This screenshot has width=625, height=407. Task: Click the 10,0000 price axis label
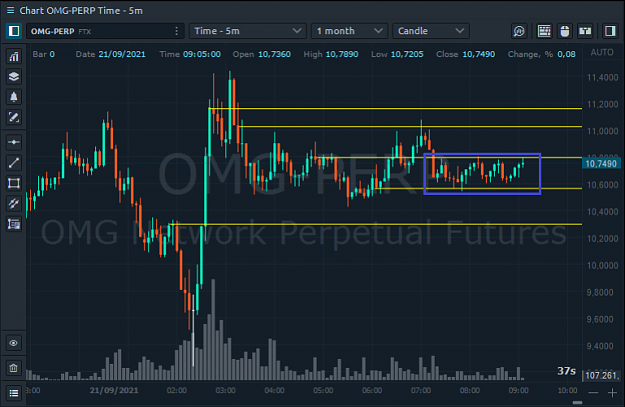coord(603,265)
